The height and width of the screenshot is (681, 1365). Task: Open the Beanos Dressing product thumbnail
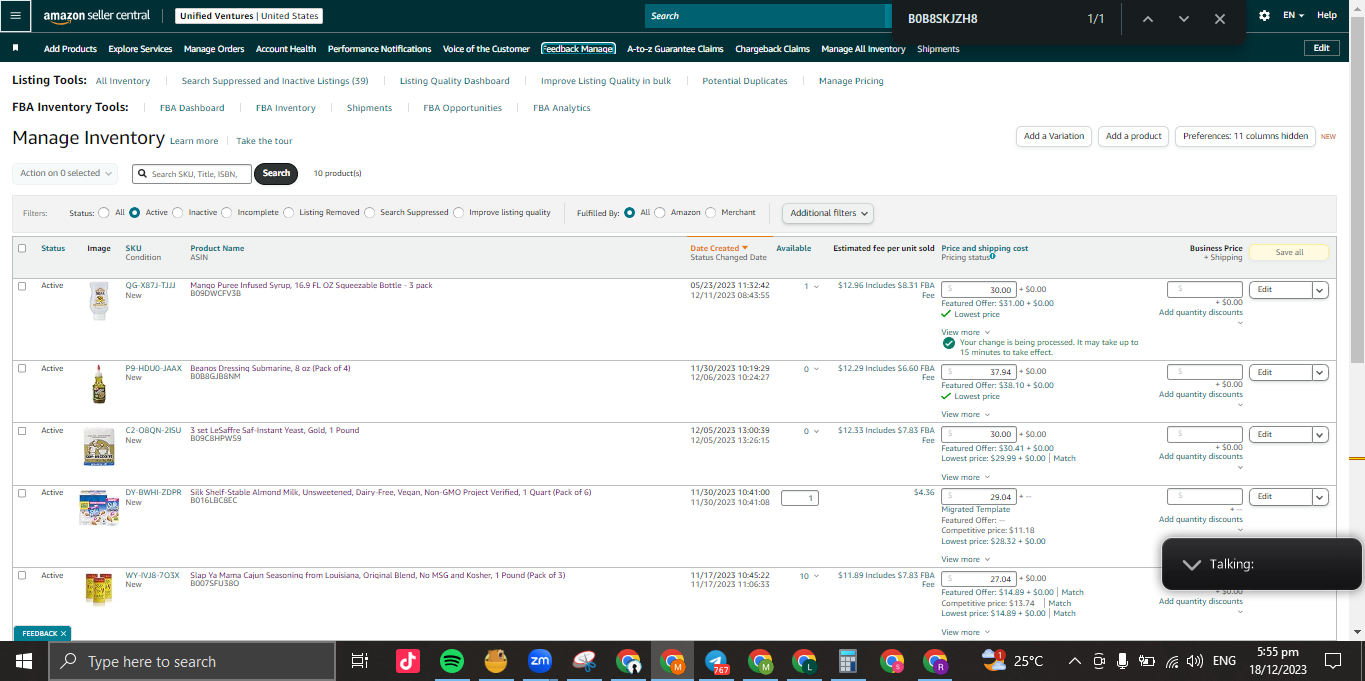[x=98, y=384]
